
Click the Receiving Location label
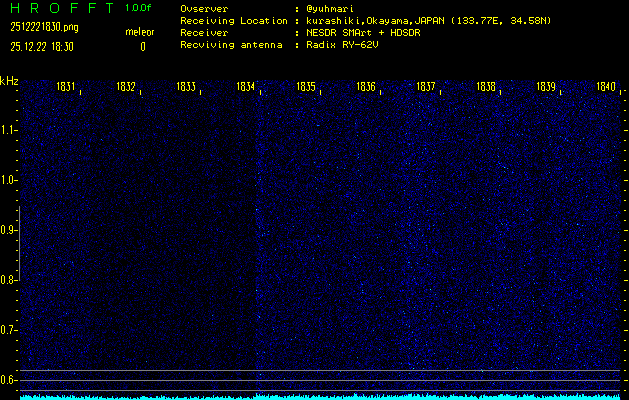pos(234,21)
